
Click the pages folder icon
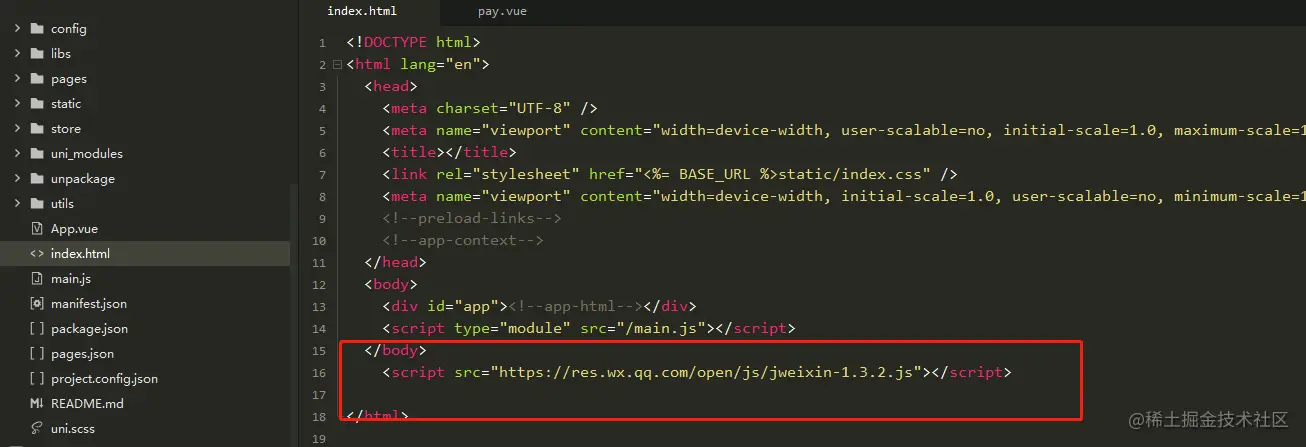(37, 79)
